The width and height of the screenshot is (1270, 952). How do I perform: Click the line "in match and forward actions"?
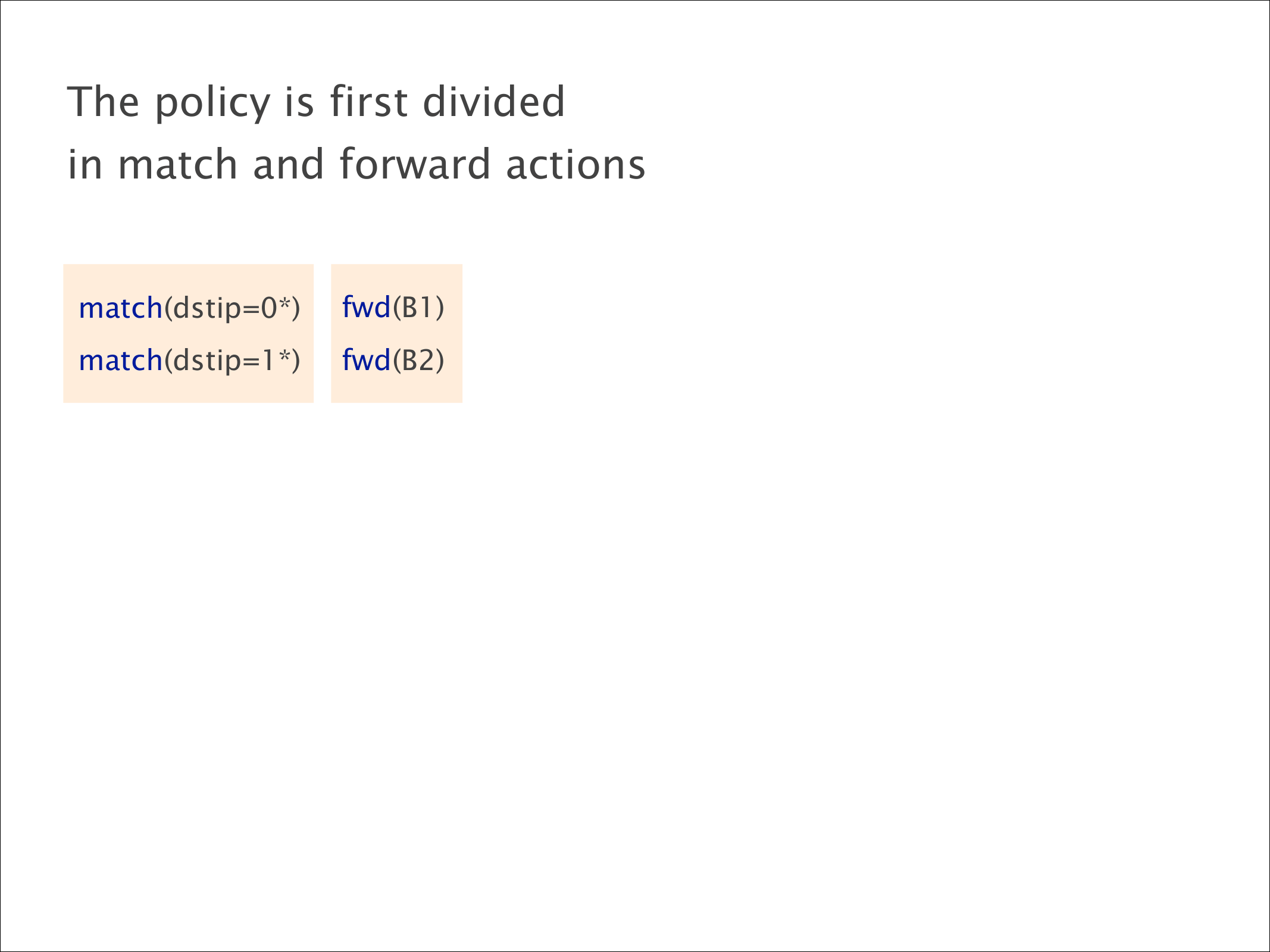(x=356, y=165)
